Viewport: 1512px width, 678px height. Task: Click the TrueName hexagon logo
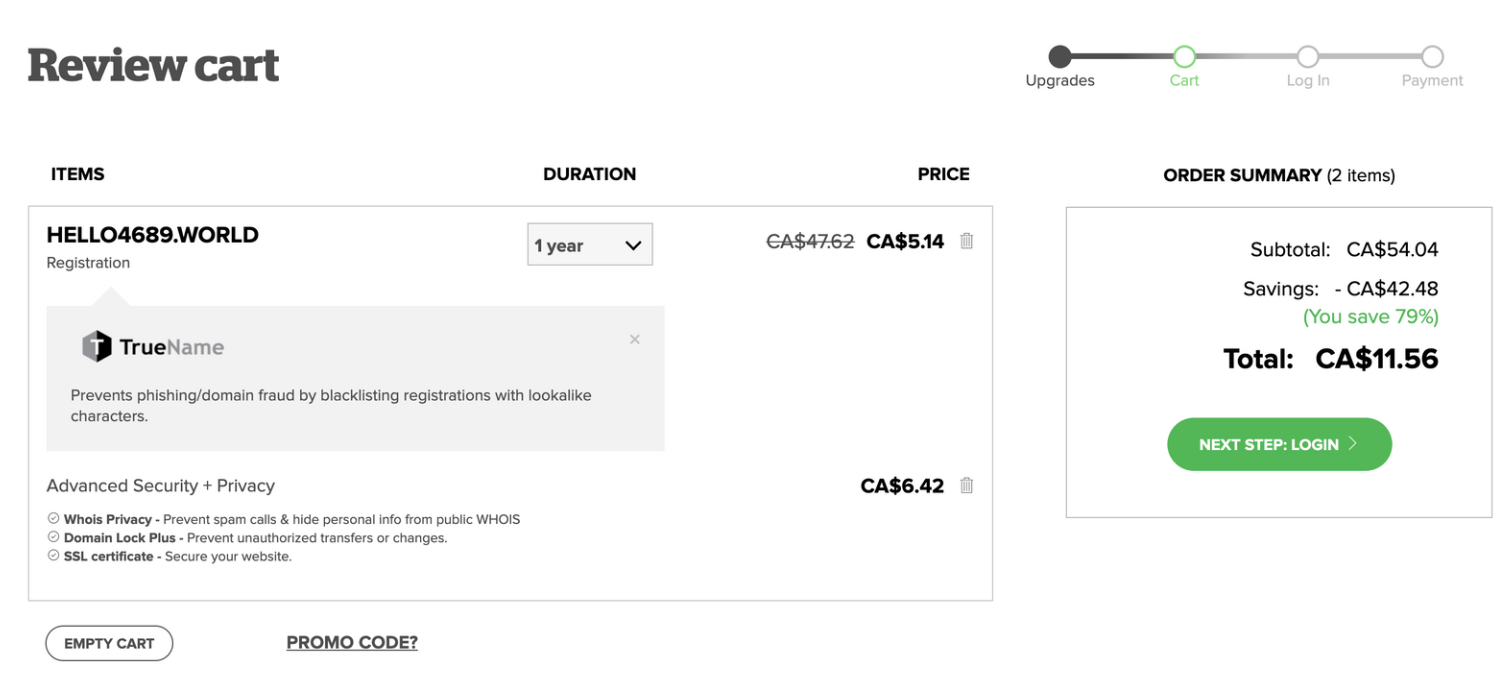[96, 347]
